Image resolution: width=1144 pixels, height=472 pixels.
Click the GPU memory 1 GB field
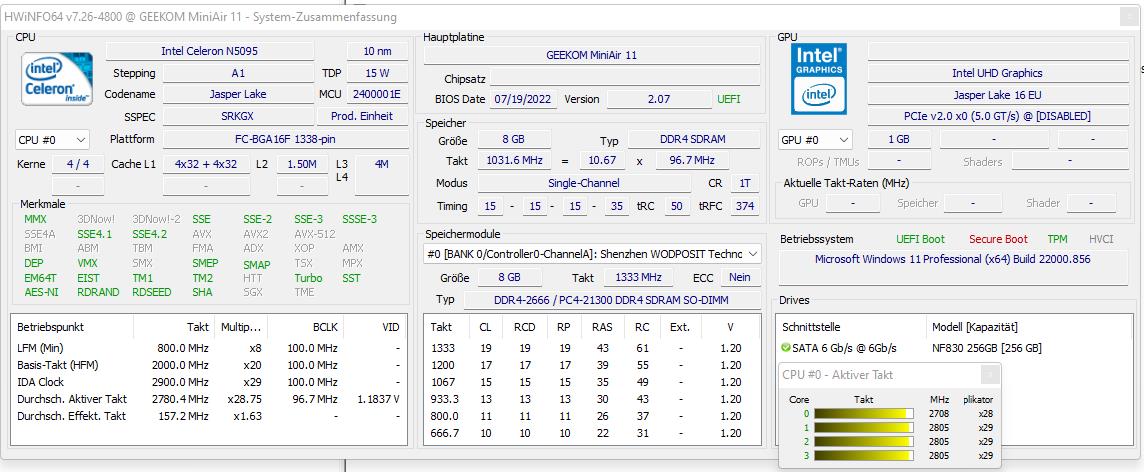pos(899,139)
